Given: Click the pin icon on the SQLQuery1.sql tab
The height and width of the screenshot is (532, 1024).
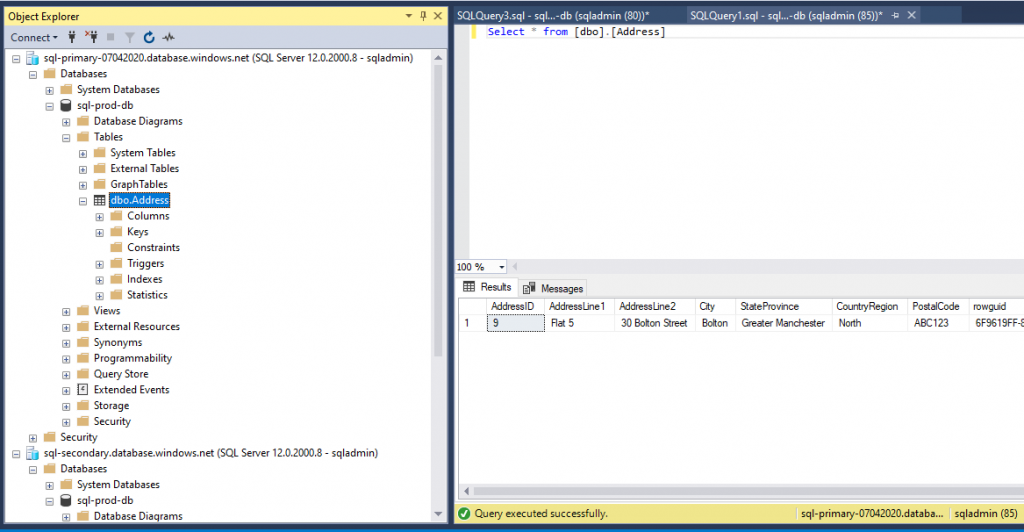Looking at the screenshot, I should click(895, 15).
